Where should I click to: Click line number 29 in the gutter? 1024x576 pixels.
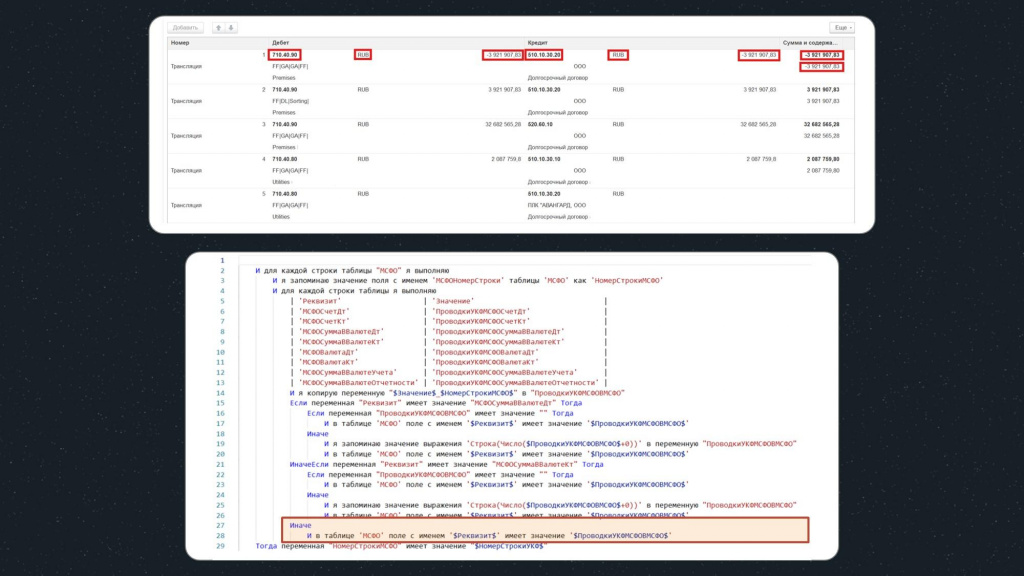[x=220, y=547]
